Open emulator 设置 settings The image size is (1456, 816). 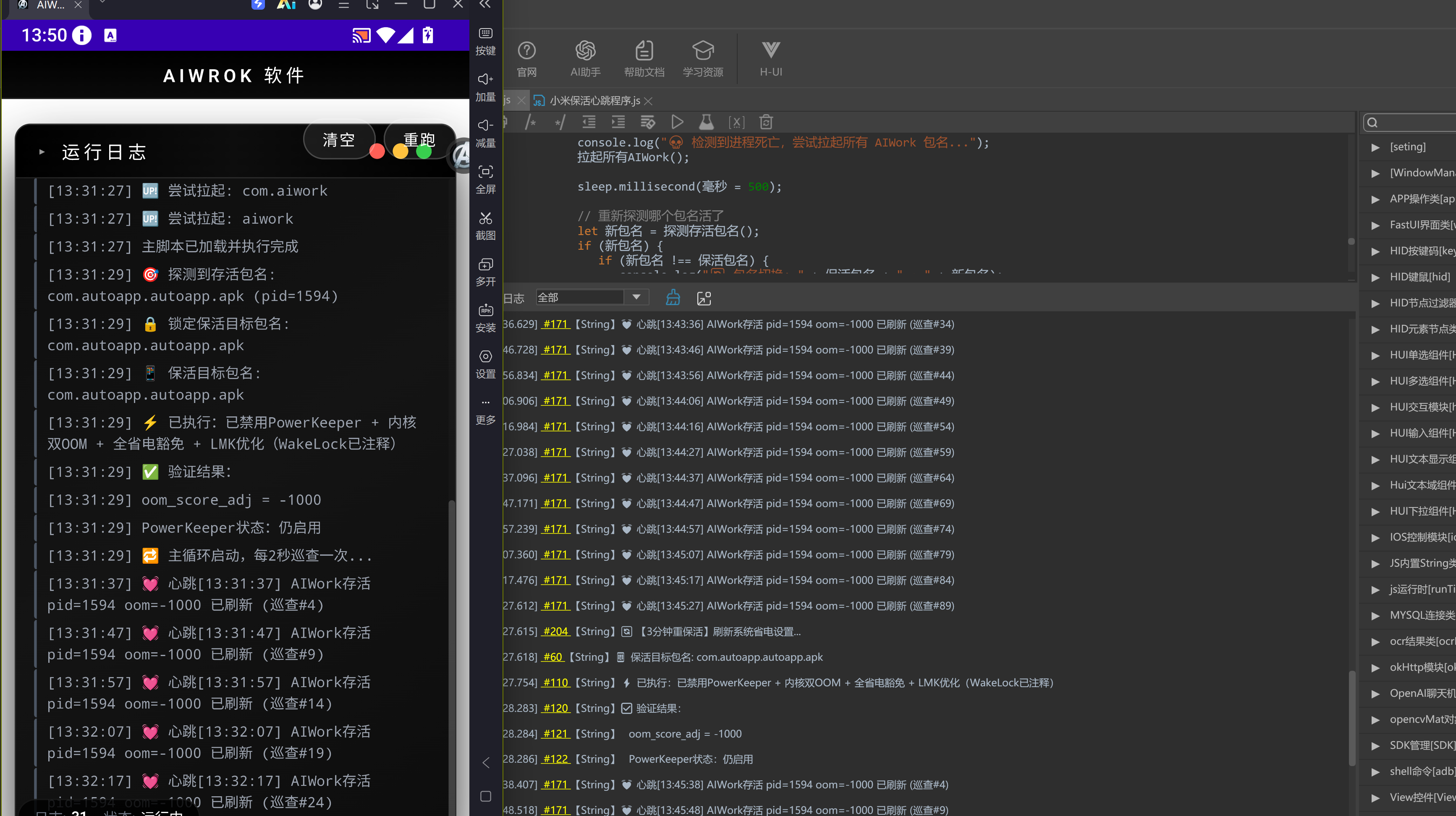485,364
